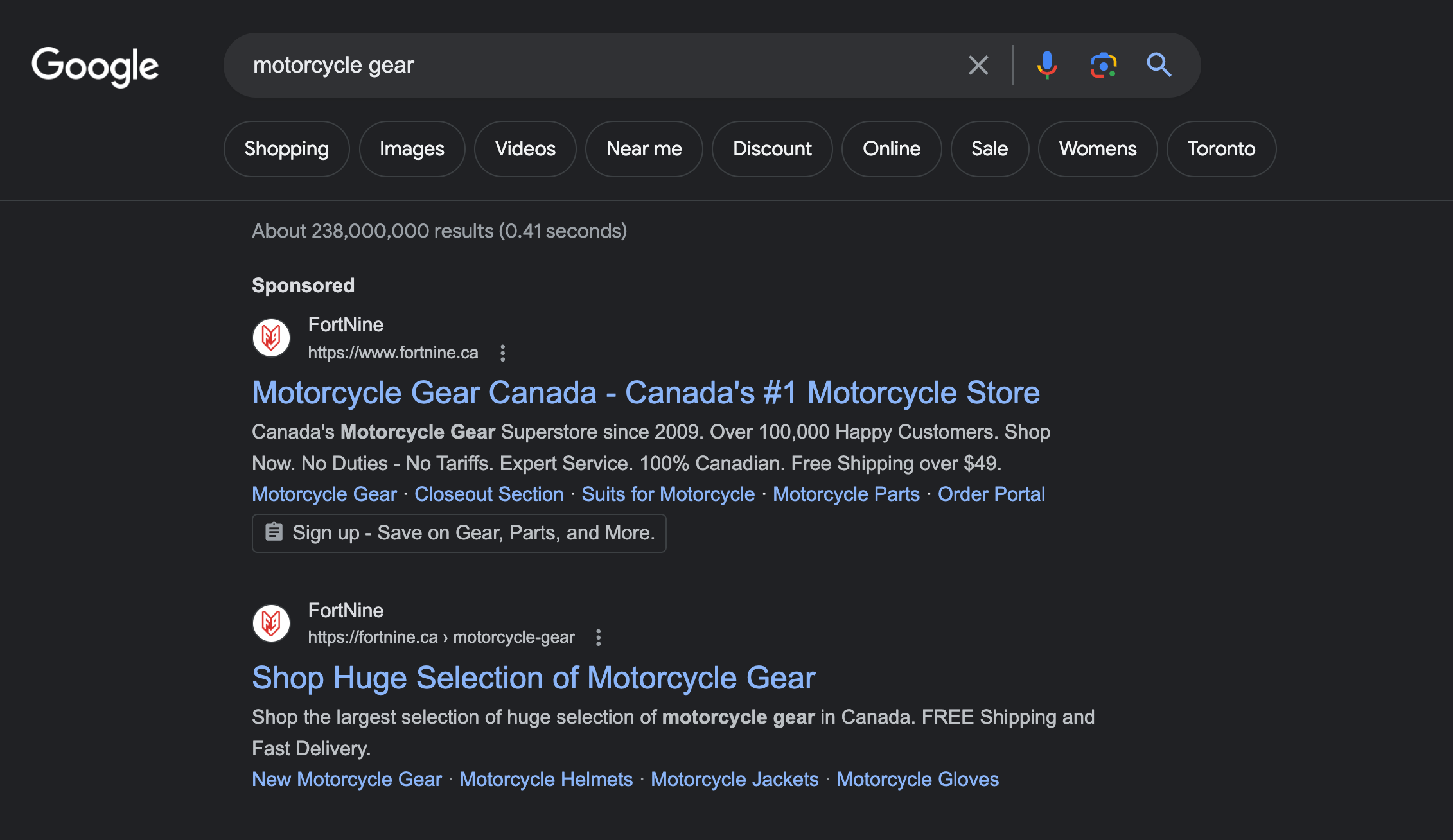Click the FortNine name above www.fortnine.ca
1453x840 pixels.
(346, 324)
